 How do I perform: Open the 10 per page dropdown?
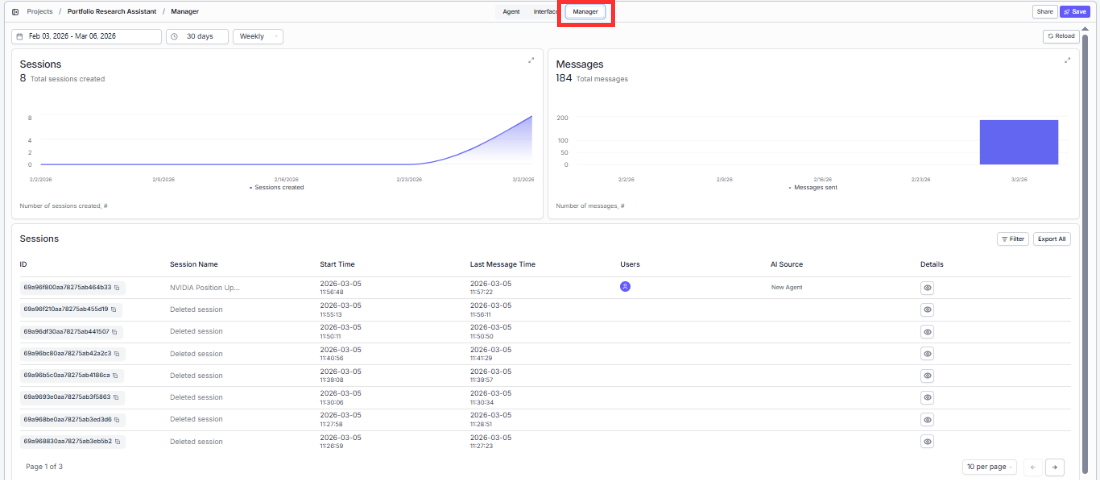(x=990, y=467)
